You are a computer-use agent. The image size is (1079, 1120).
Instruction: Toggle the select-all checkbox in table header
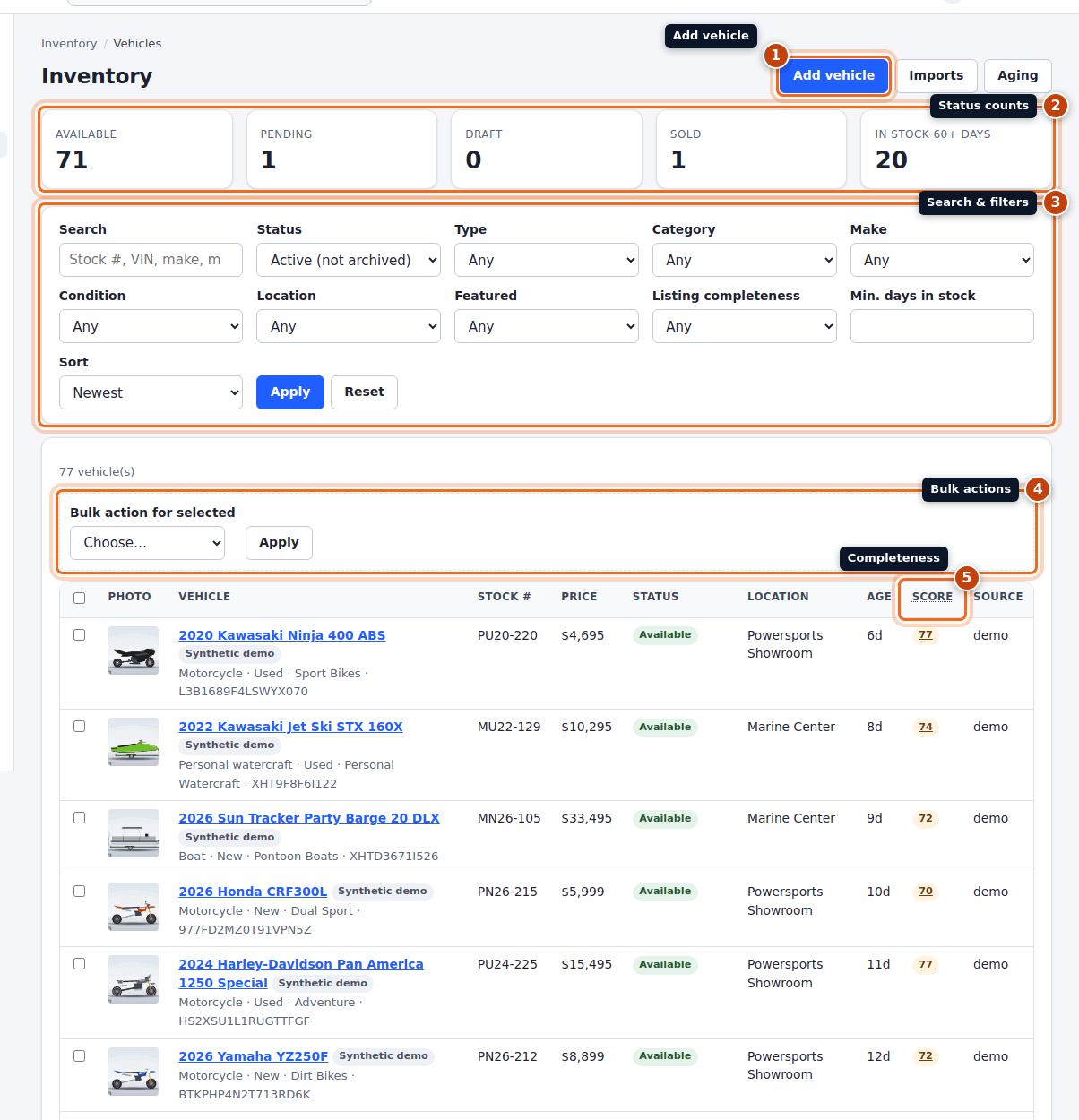pos(80,598)
